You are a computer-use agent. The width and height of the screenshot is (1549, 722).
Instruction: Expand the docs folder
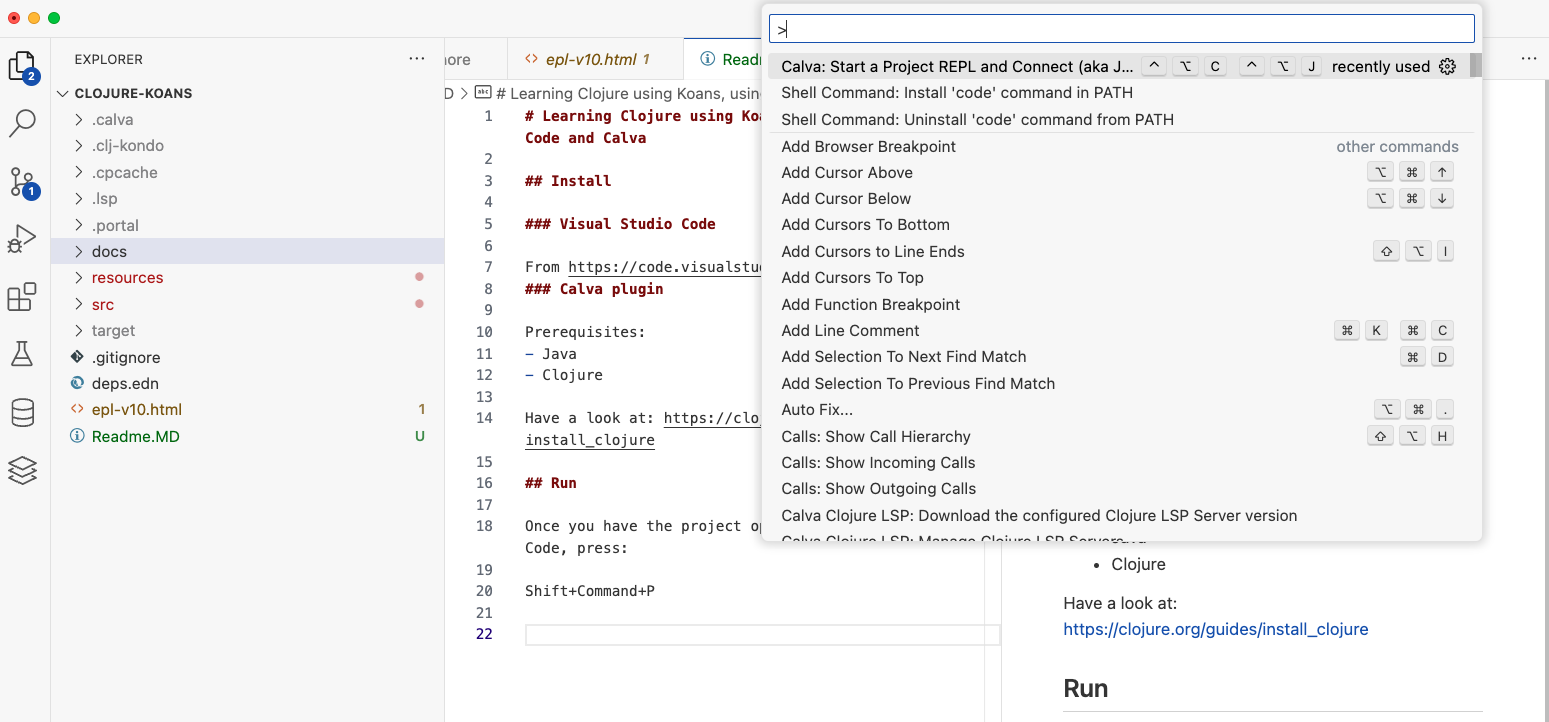click(80, 251)
